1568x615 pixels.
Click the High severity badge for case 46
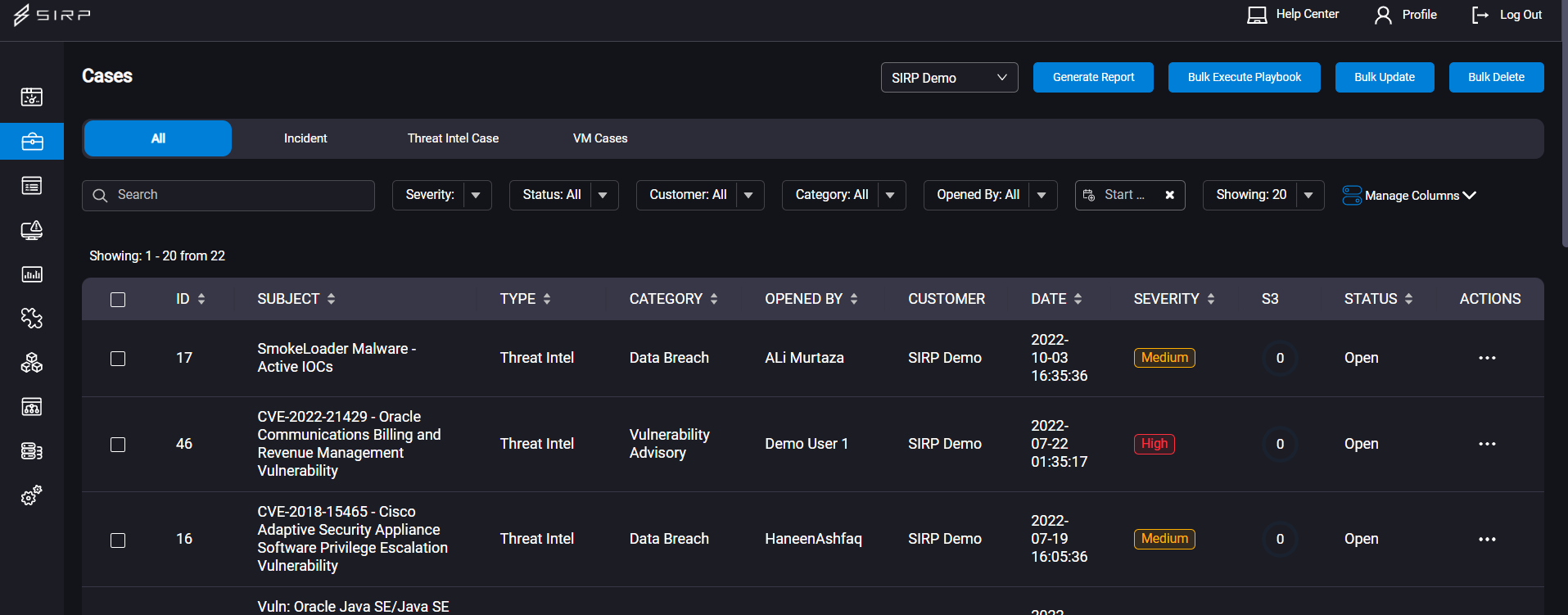pyautogui.click(x=1155, y=444)
